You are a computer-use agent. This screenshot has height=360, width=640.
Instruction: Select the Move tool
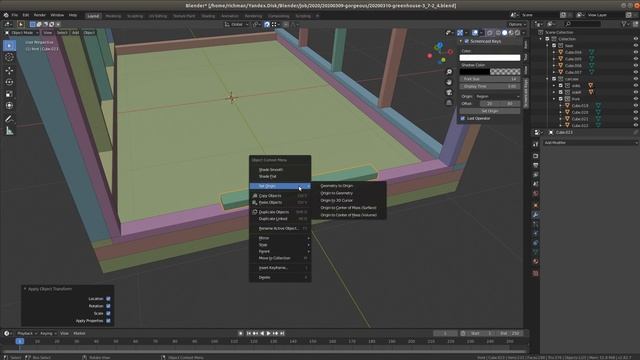tap(9, 70)
